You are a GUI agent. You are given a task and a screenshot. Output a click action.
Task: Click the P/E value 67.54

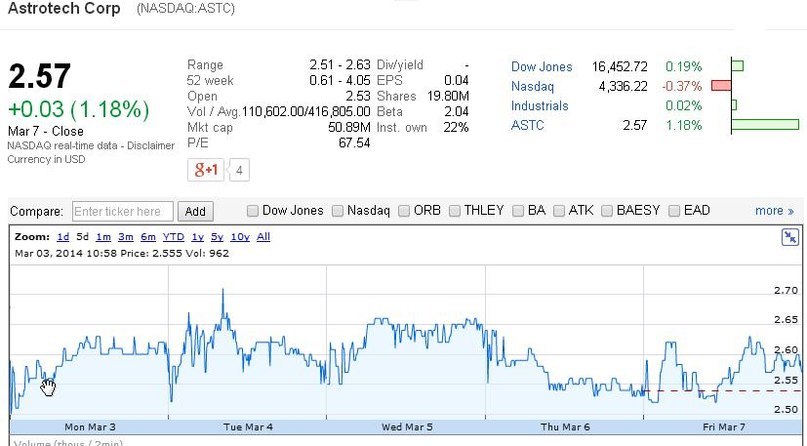[354, 143]
